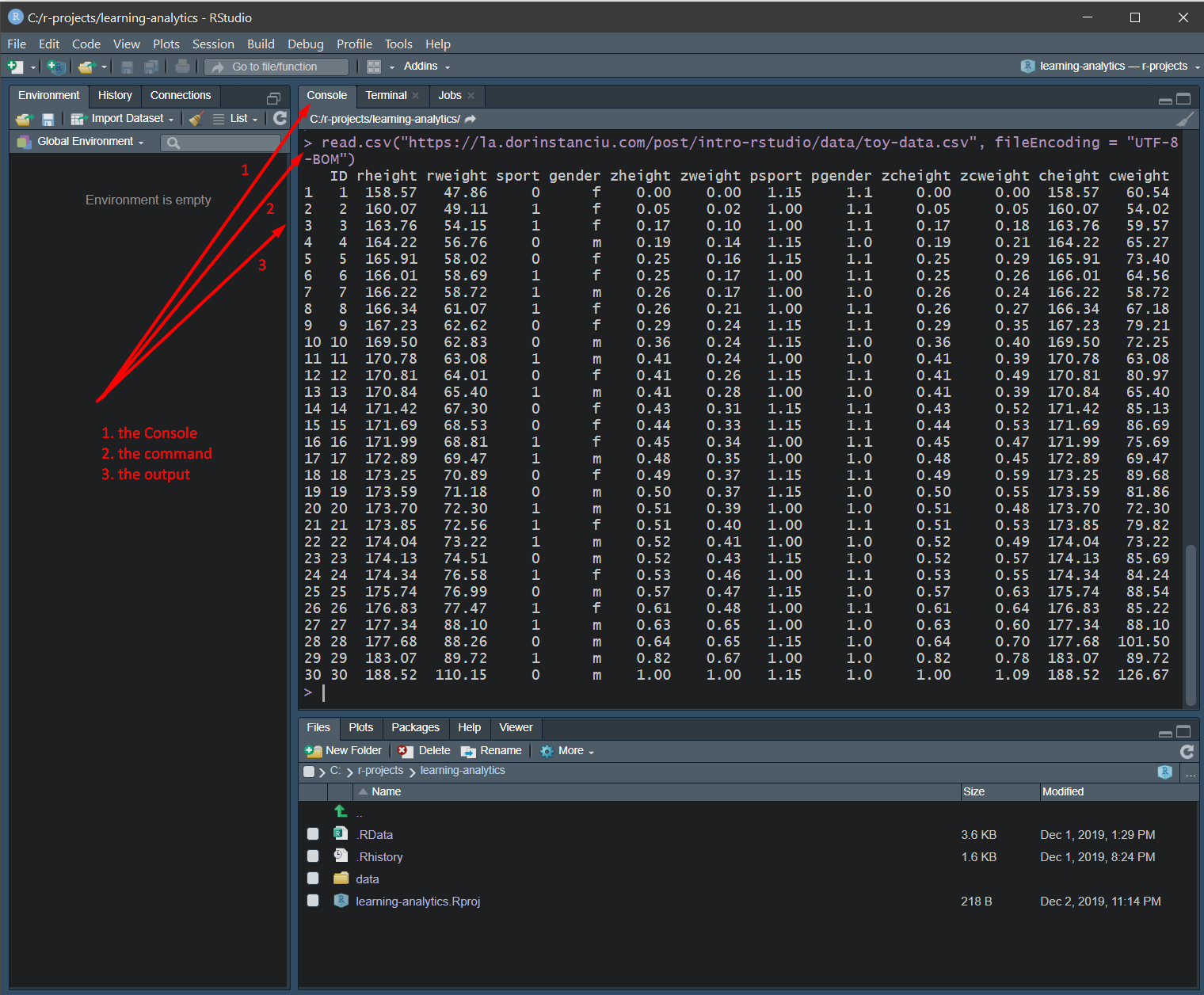The height and width of the screenshot is (995, 1204).
Task: Switch to the Plots tab in lower pane
Action: 360,728
